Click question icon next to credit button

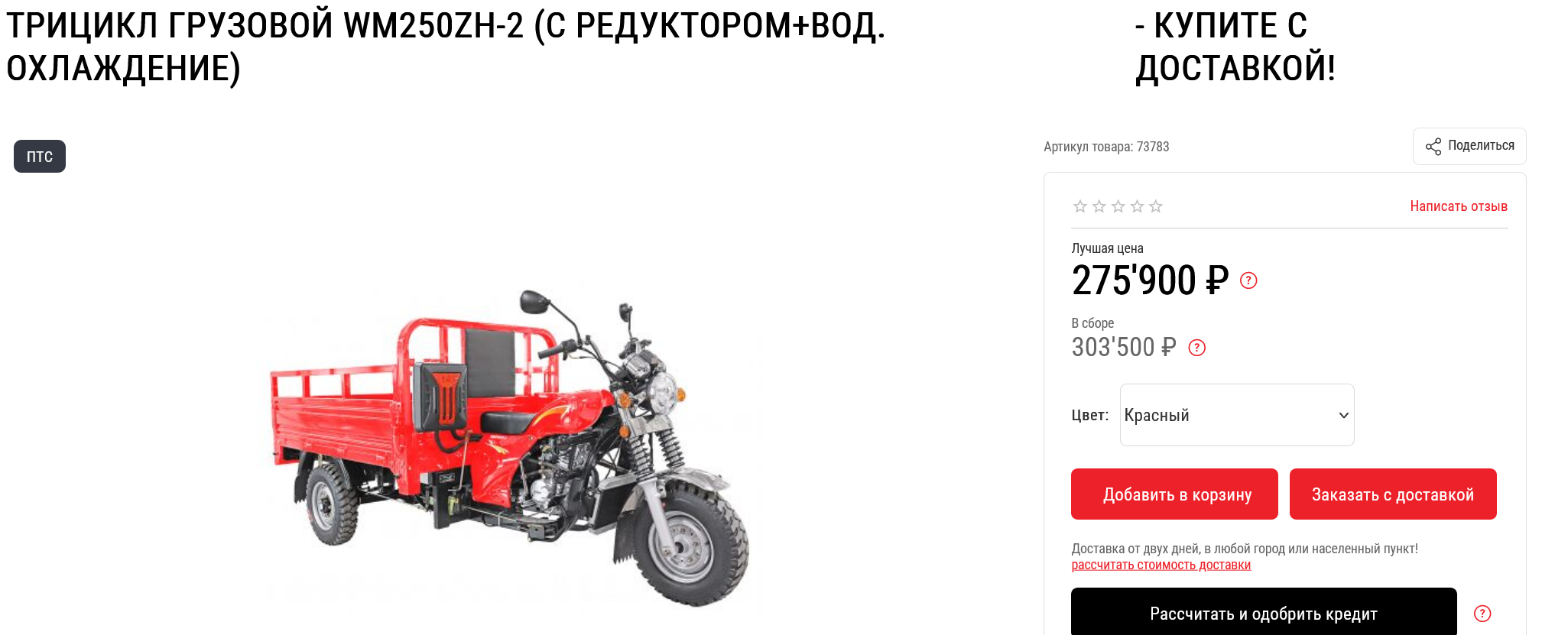point(1482,614)
